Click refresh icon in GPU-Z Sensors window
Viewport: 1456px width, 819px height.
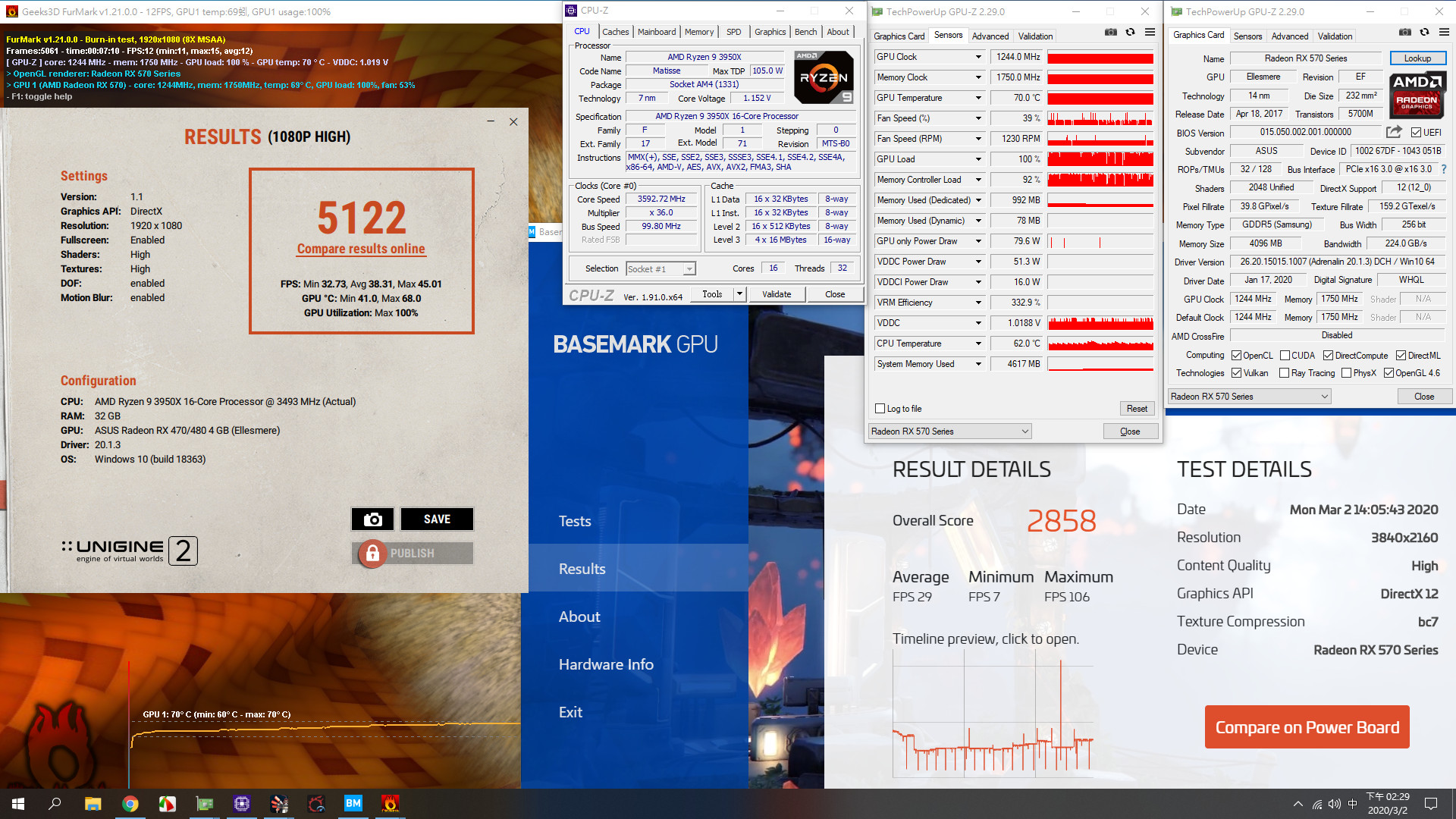(x=1130, y=33)
